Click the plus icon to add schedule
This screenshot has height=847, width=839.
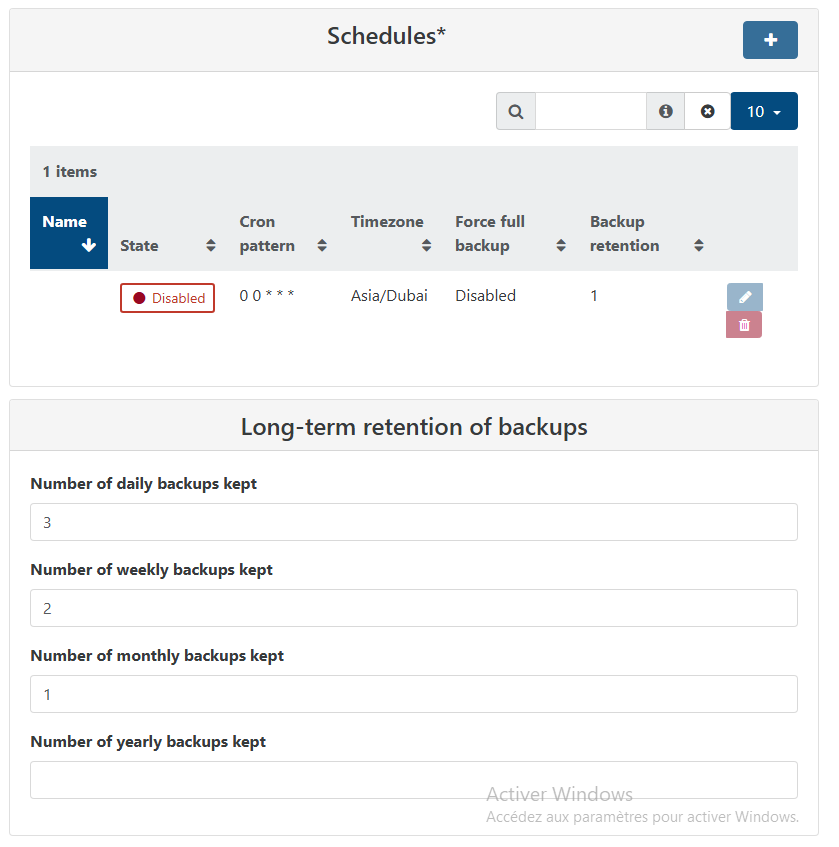(770, 40)
